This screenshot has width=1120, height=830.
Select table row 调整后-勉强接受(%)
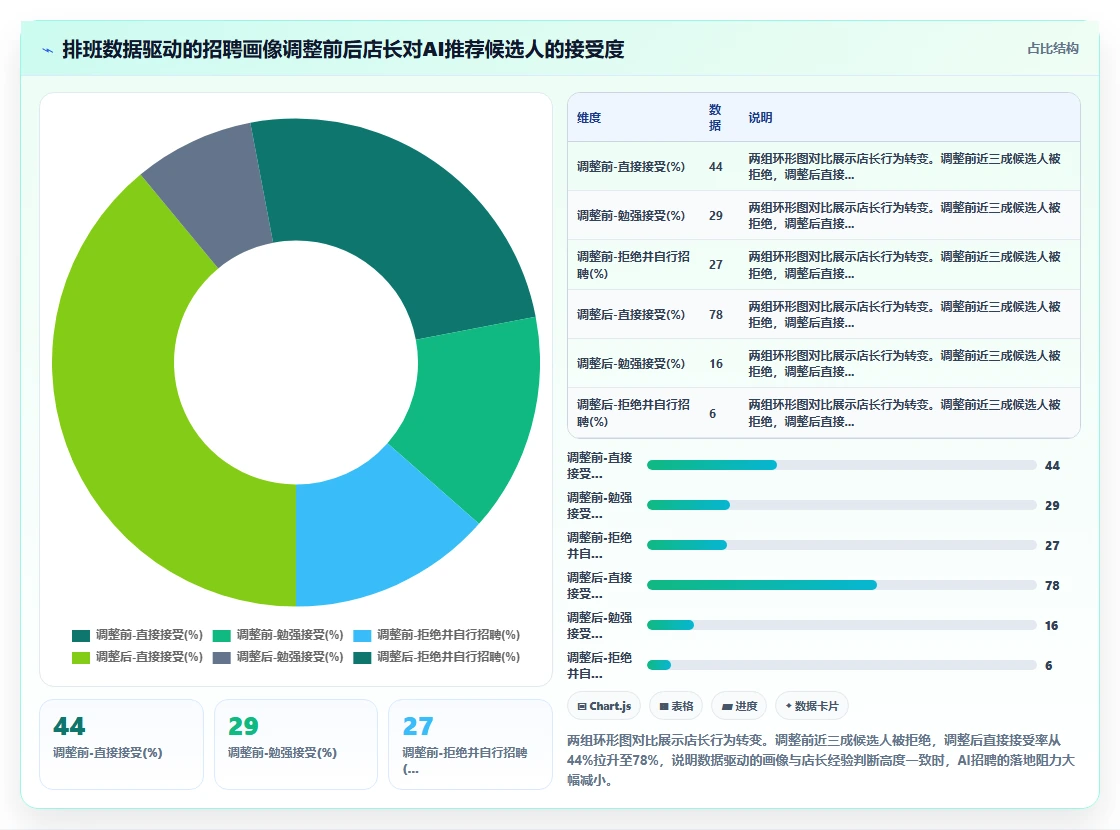click(824, 364)
